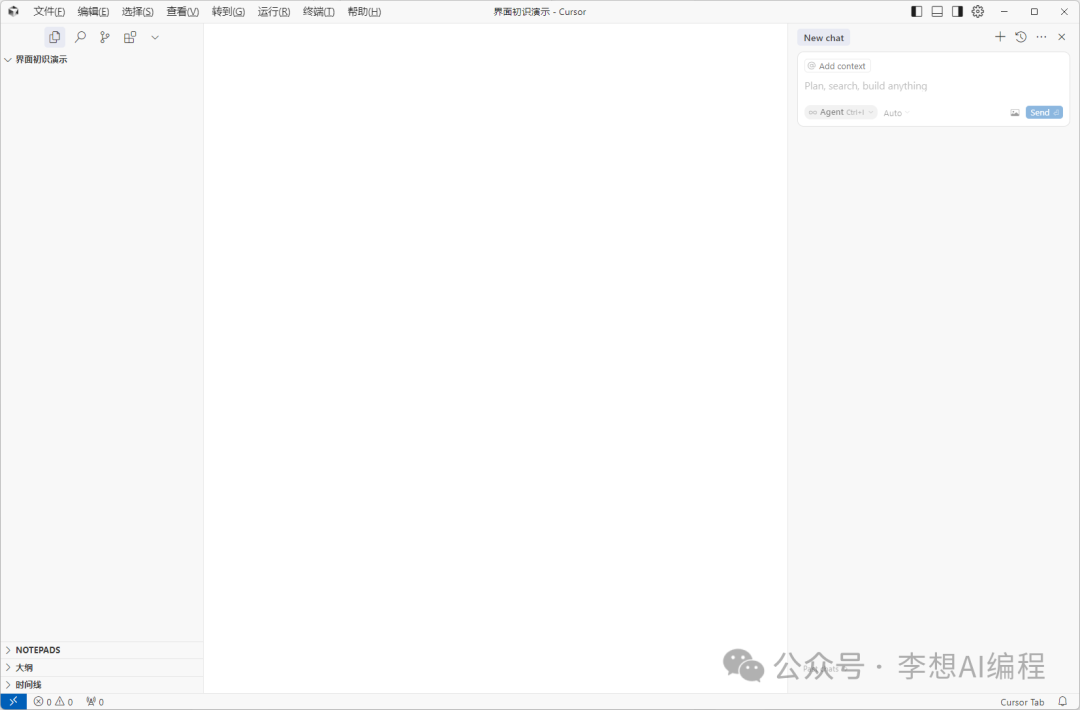Open the 运行(R) menu
Viewport: 1080px width, 710px height.
click(273, 12)
